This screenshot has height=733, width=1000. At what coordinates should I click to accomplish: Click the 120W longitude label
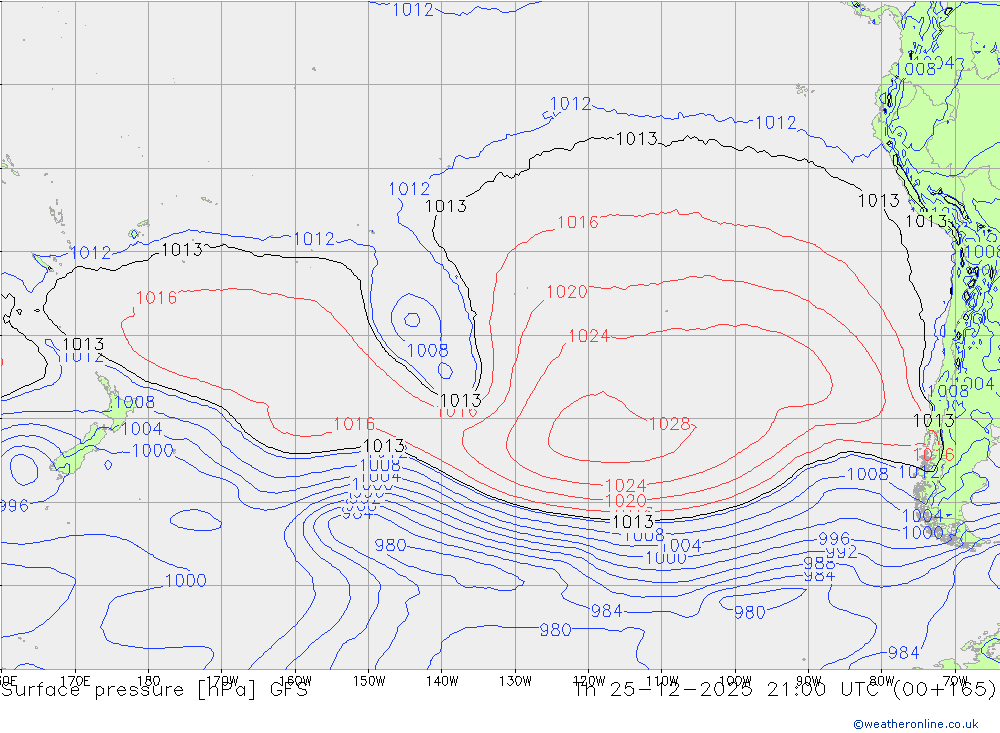click(x=589, y=681)
